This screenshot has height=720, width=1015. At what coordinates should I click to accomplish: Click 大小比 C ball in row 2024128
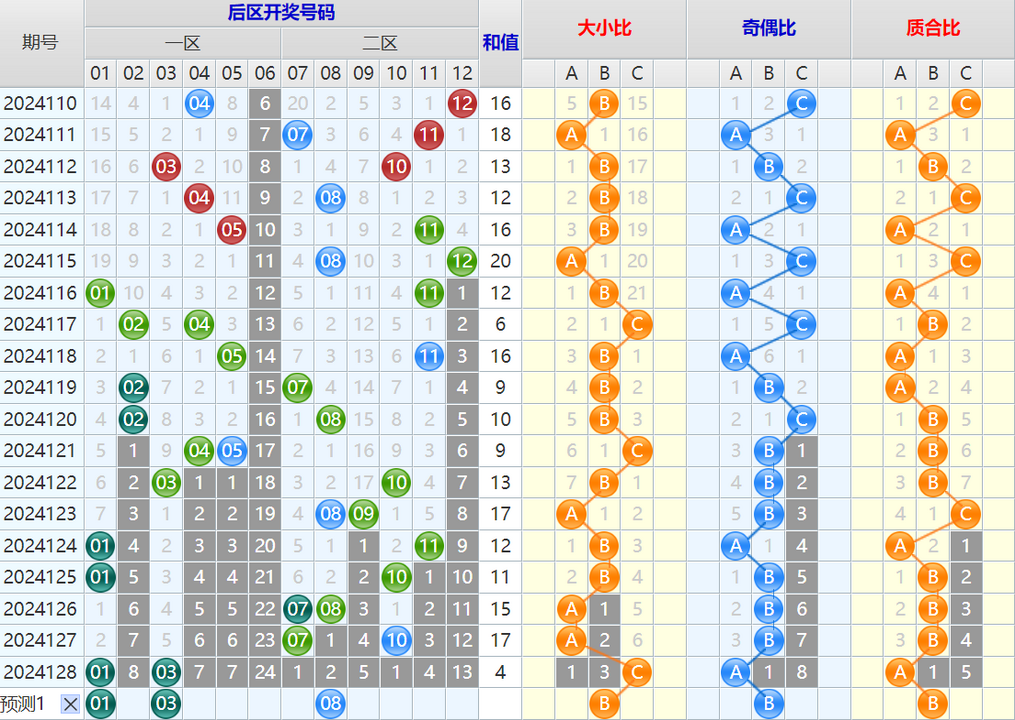pyautogui.click(x=637, y=672)
